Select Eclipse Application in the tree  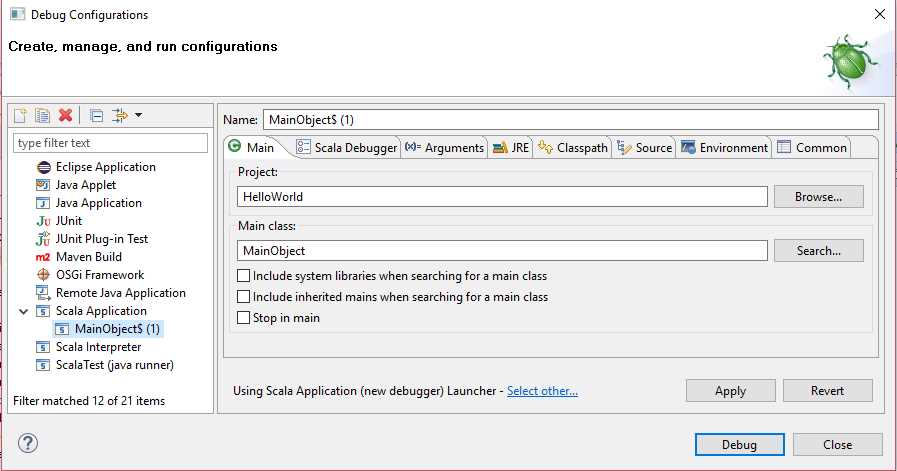[106, 167]
